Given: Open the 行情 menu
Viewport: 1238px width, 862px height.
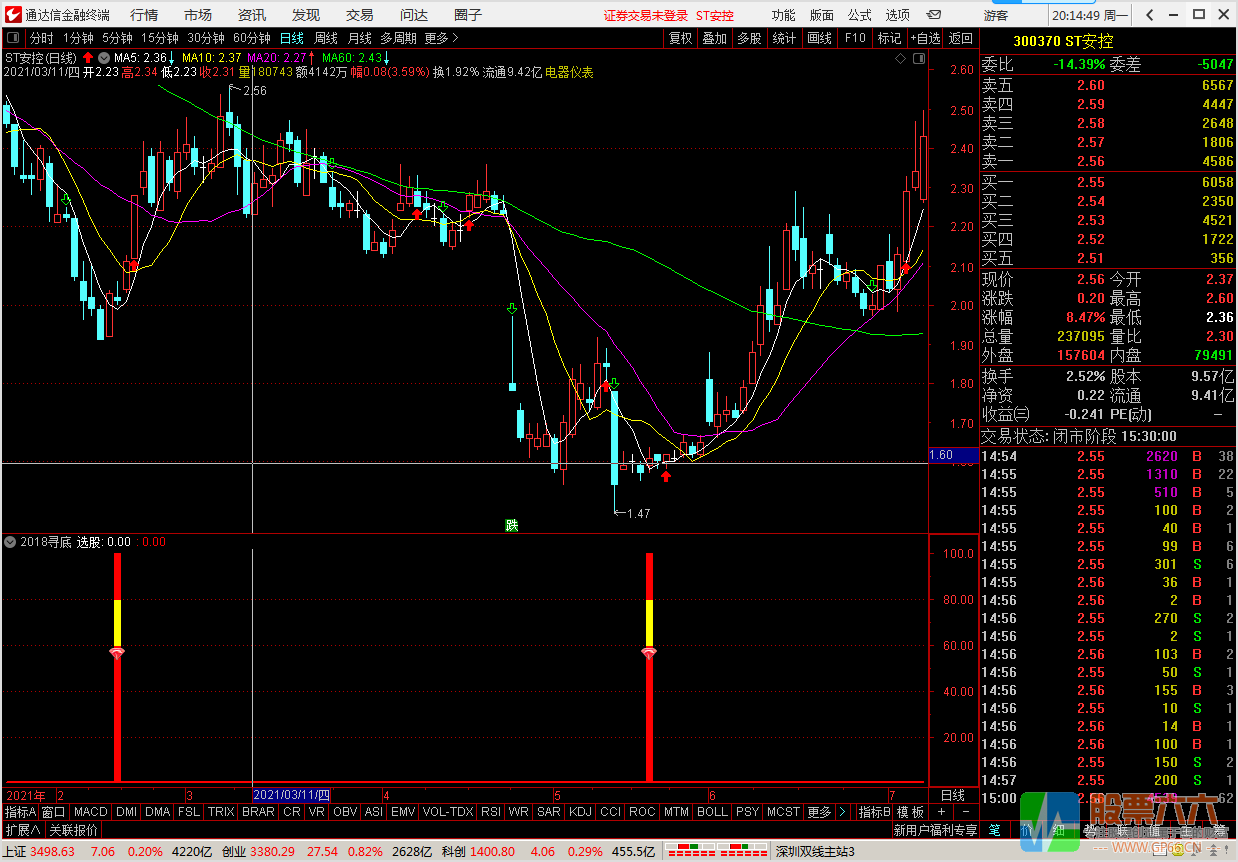Looking at the screenshot, I should tap(144, 15).
